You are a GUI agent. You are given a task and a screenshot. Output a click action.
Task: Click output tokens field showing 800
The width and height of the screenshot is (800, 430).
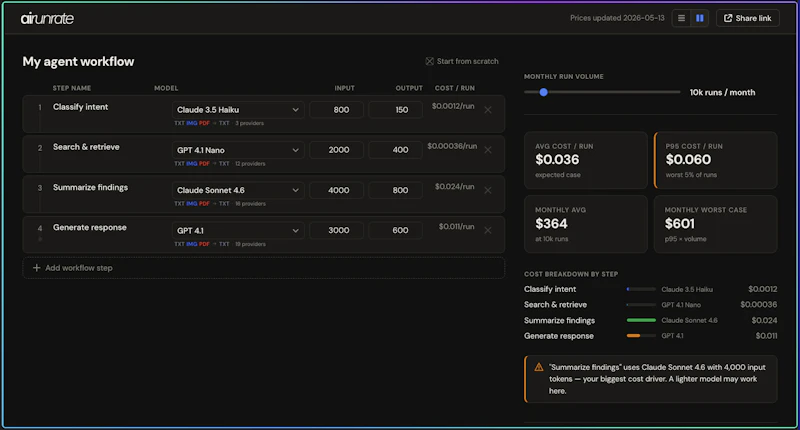click(x=395, y=190)
